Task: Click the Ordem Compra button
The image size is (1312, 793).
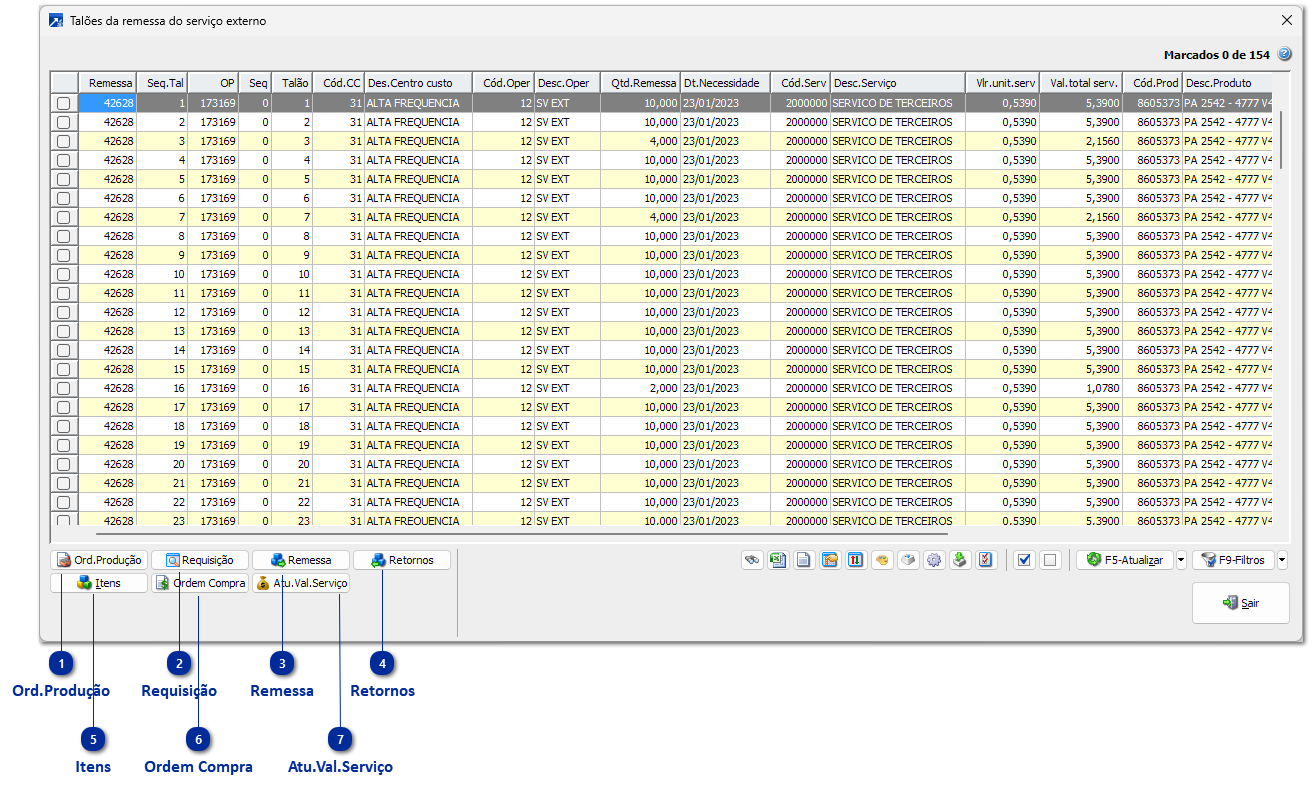Action: [200, 583]
